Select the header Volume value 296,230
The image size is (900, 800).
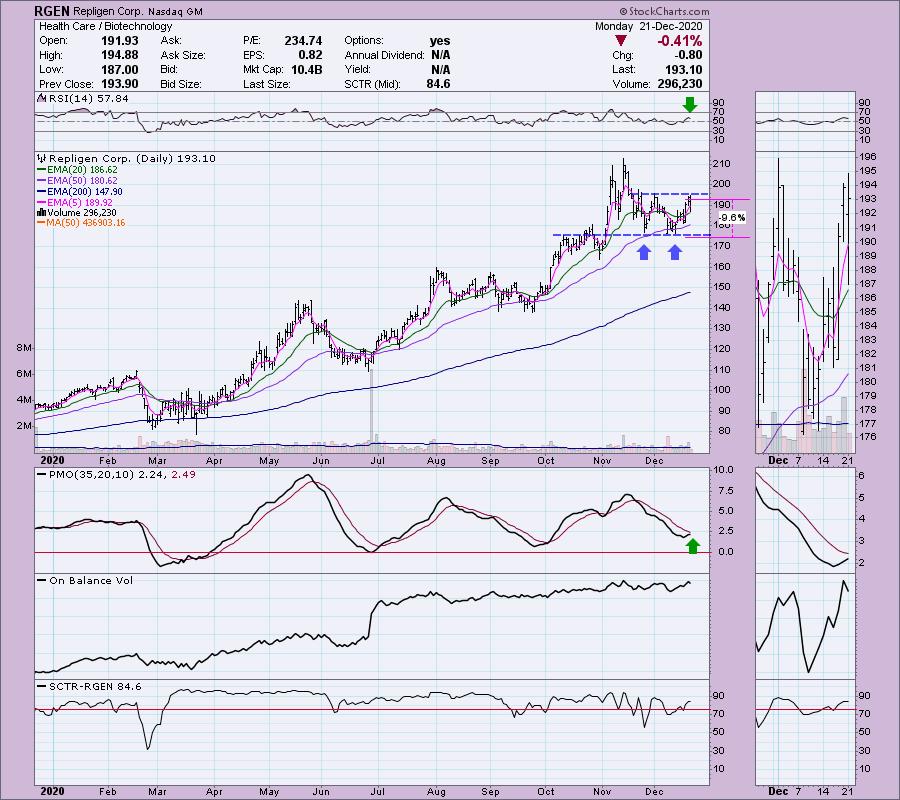tap(680, 84)
